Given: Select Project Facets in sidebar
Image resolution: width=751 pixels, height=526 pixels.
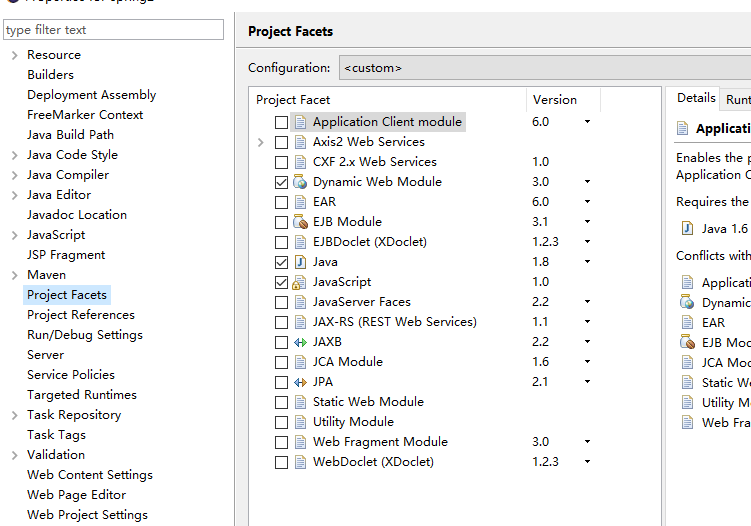Looking at the screenshot, I should click(67, 295).
